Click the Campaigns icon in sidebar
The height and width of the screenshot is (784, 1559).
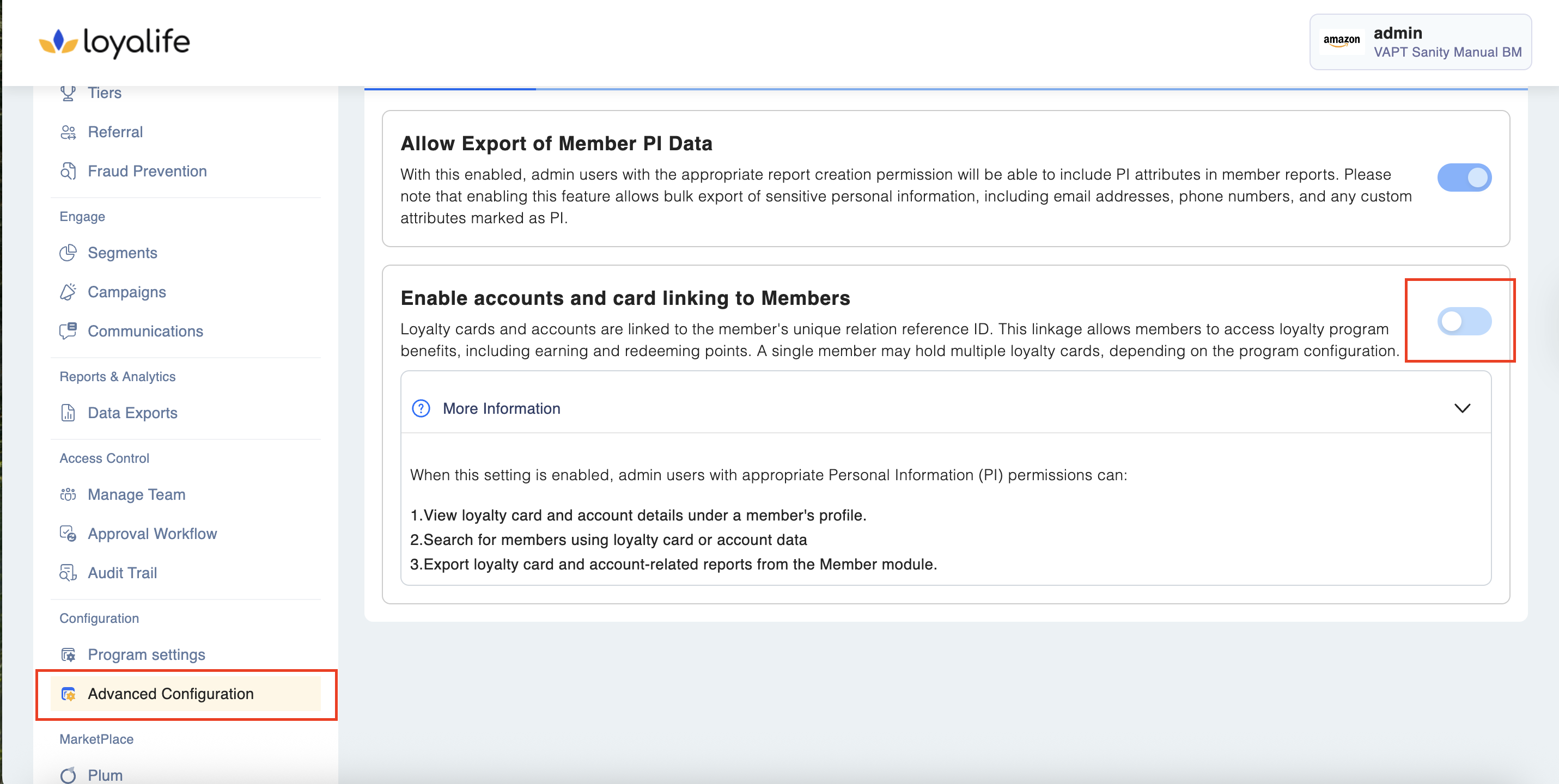pos(68,292)
